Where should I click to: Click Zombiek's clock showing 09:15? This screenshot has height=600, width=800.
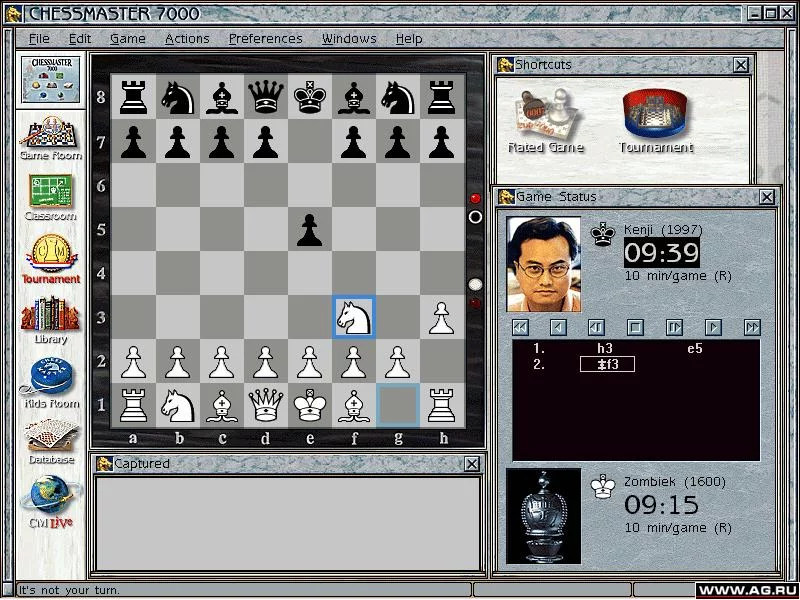662,505
